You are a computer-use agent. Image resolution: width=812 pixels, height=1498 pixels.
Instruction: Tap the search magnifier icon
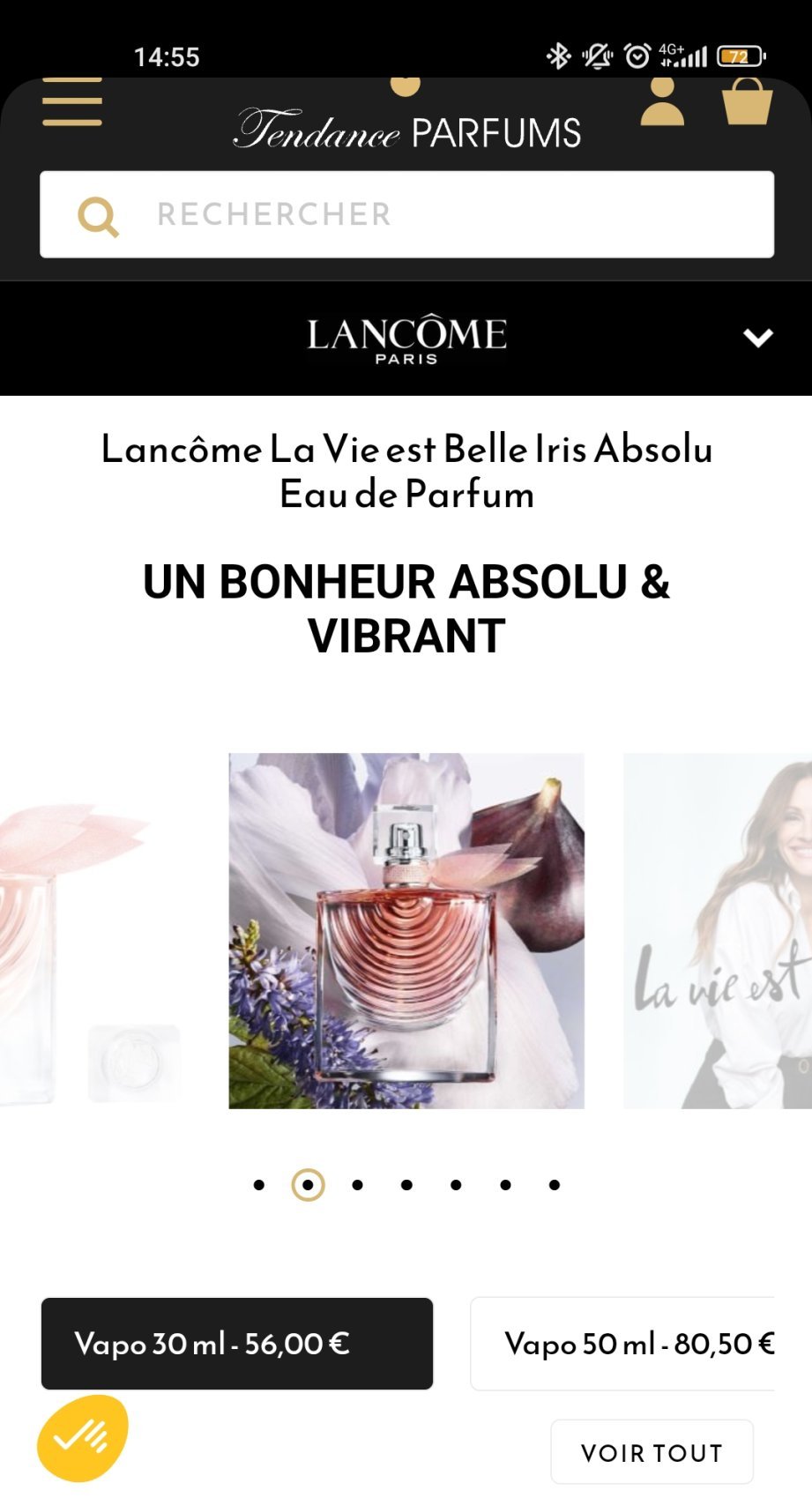98,216
